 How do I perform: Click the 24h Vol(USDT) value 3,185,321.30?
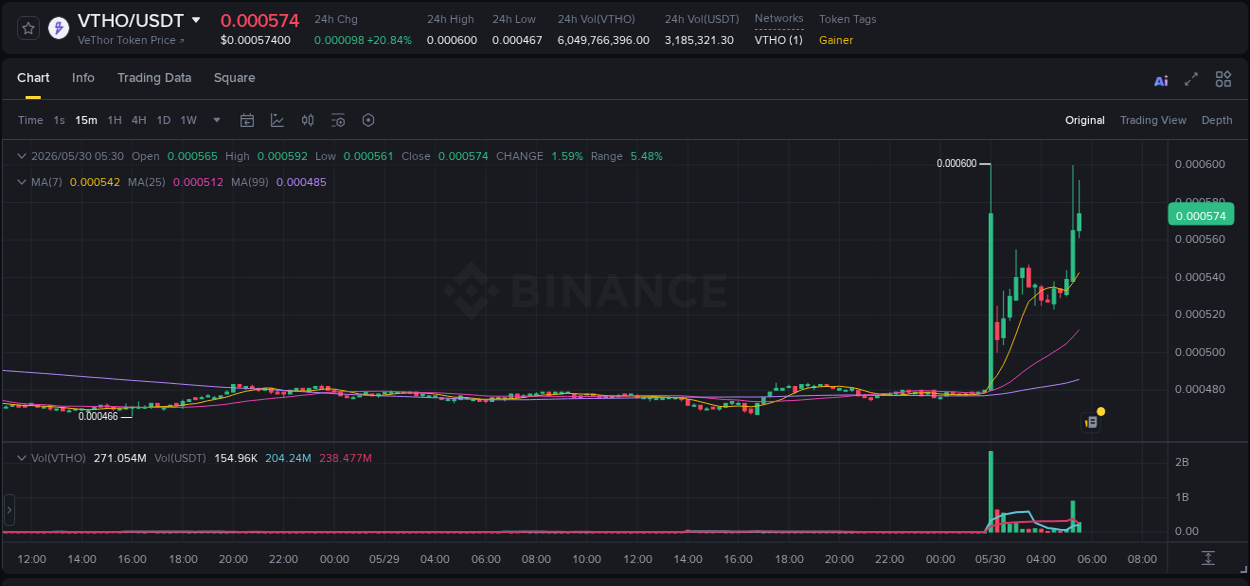pyautogui.click(x=699, y=40)
